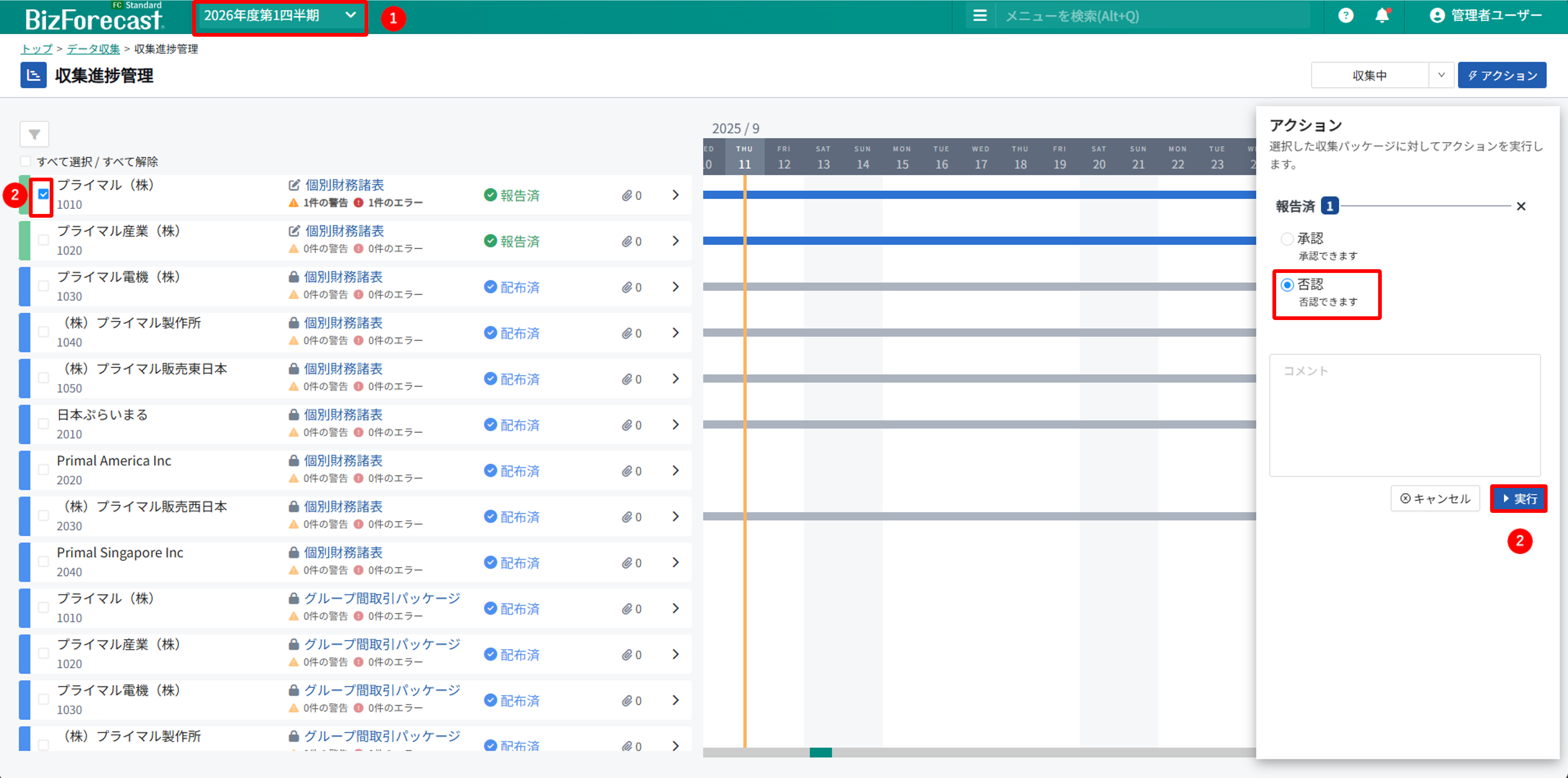Screen dimensions: 1568x778
Task: Click the キャンセル button
Action: (1435, 498)
